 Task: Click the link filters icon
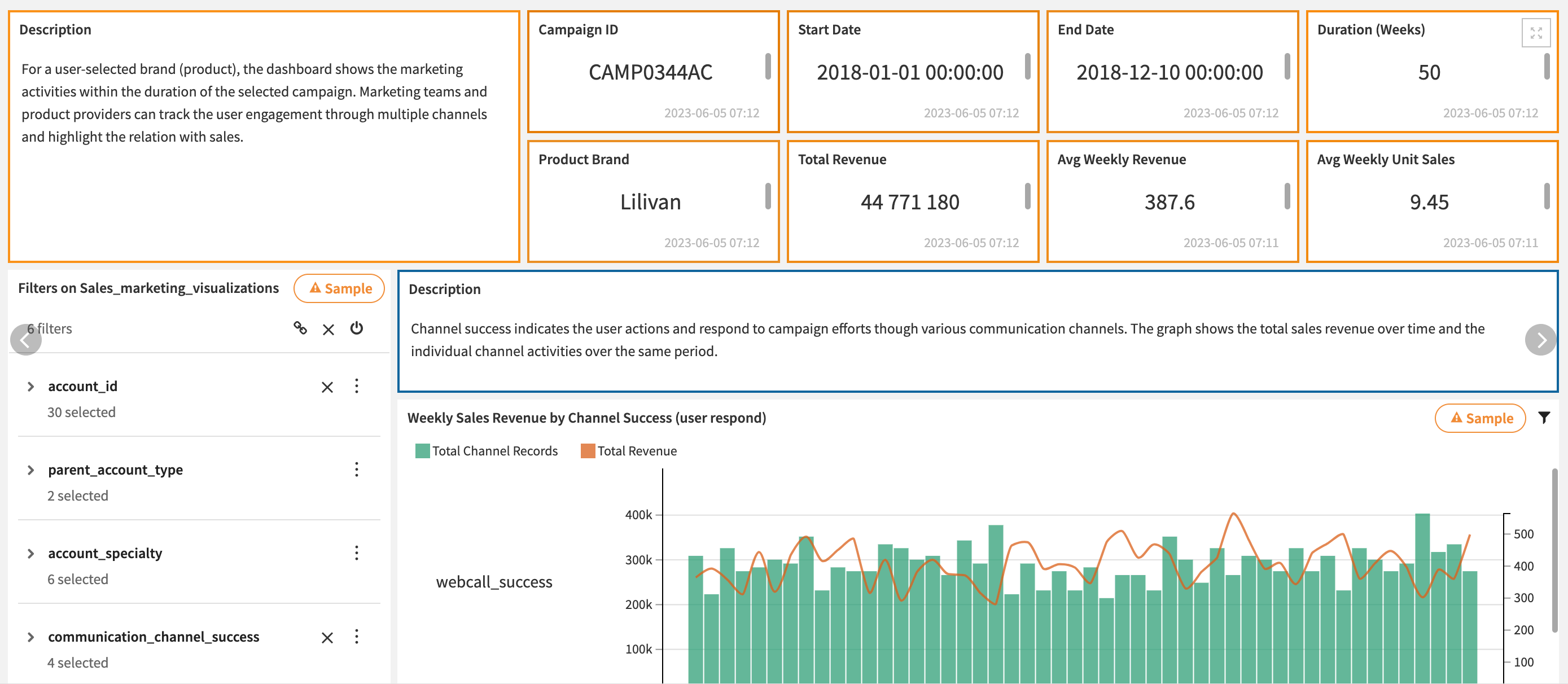pyautogui.click(x=300, y=328)
